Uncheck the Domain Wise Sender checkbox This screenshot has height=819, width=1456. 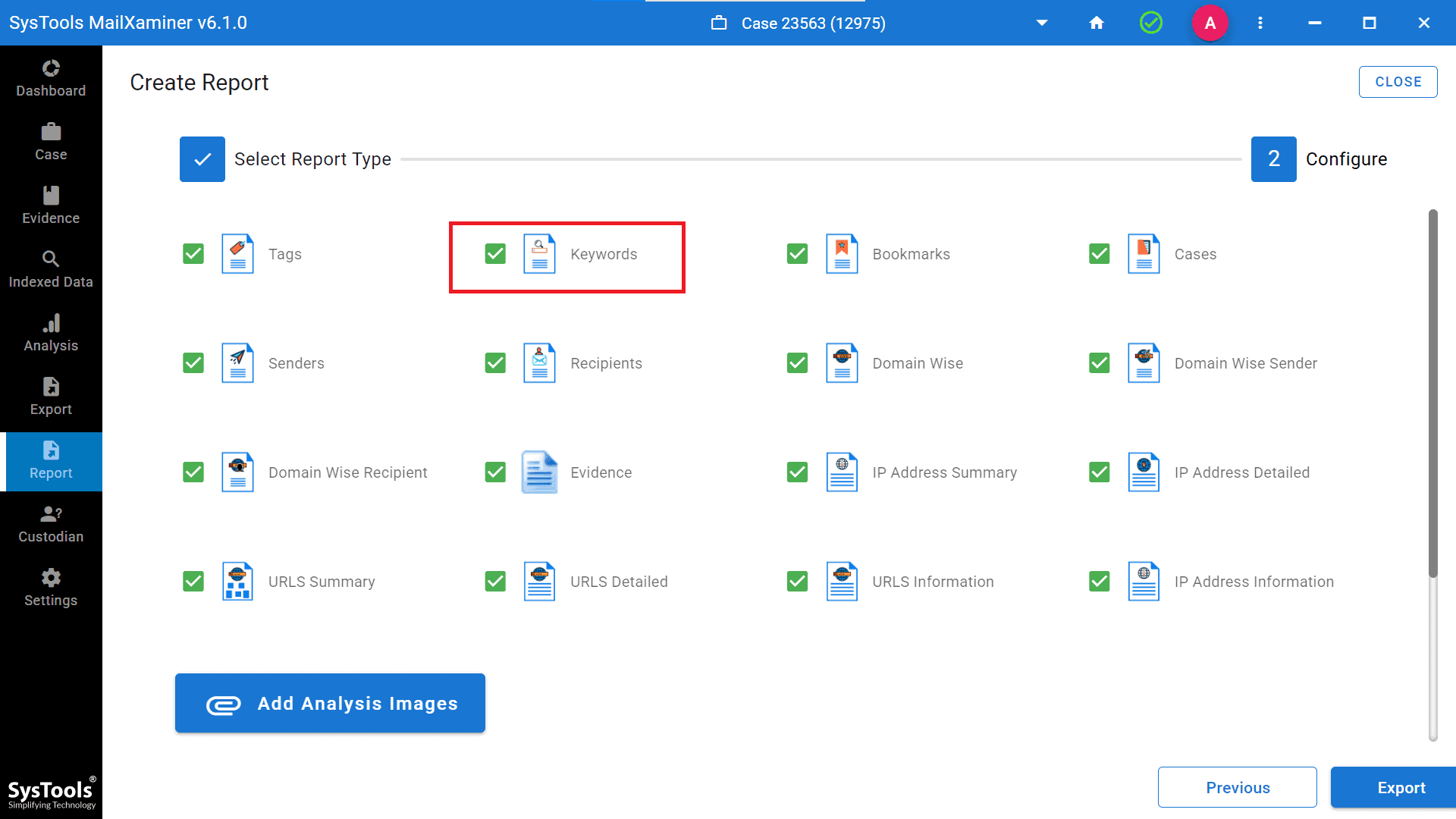click(x=1099, y=362)
